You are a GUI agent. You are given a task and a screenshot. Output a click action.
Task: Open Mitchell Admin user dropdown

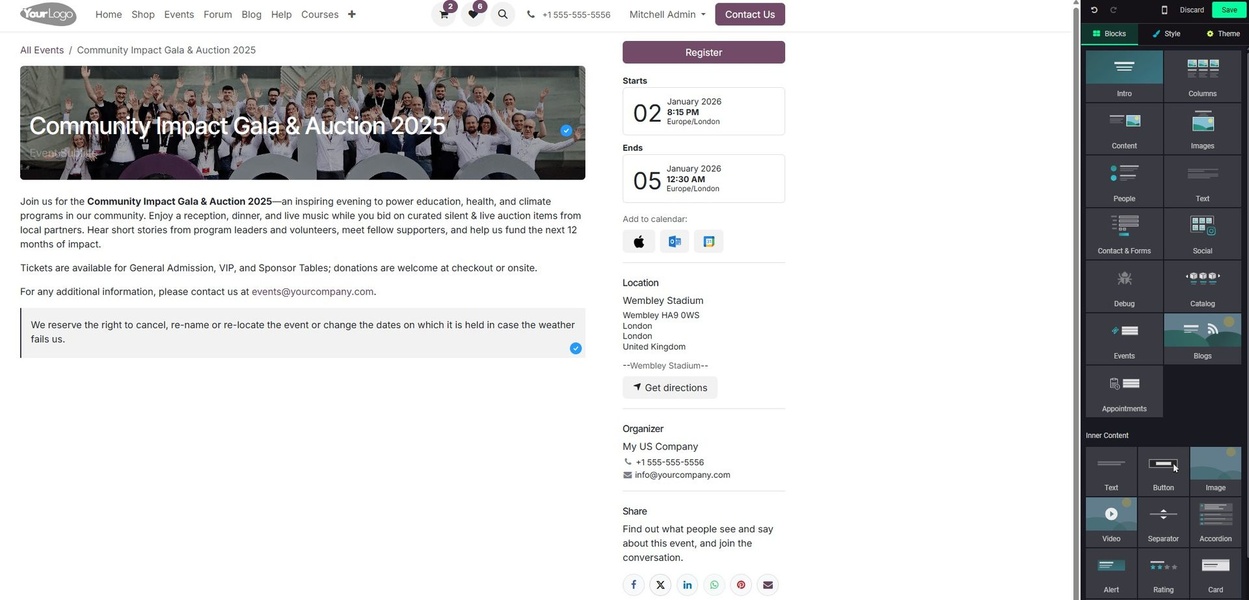pos(667,15)
